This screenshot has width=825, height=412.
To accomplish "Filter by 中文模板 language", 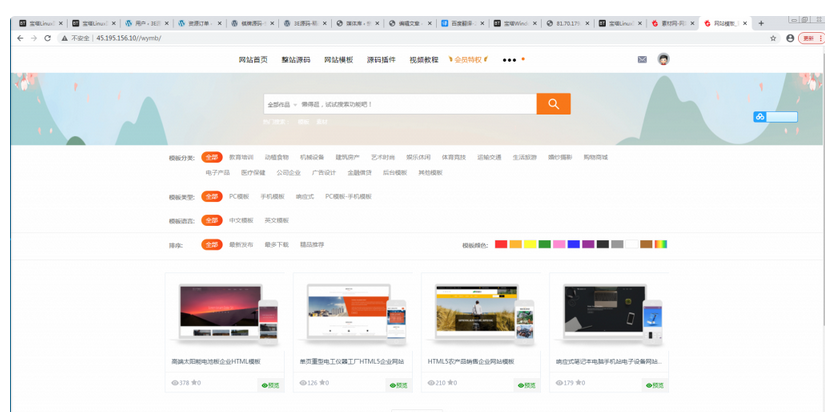I will point(241,220).
